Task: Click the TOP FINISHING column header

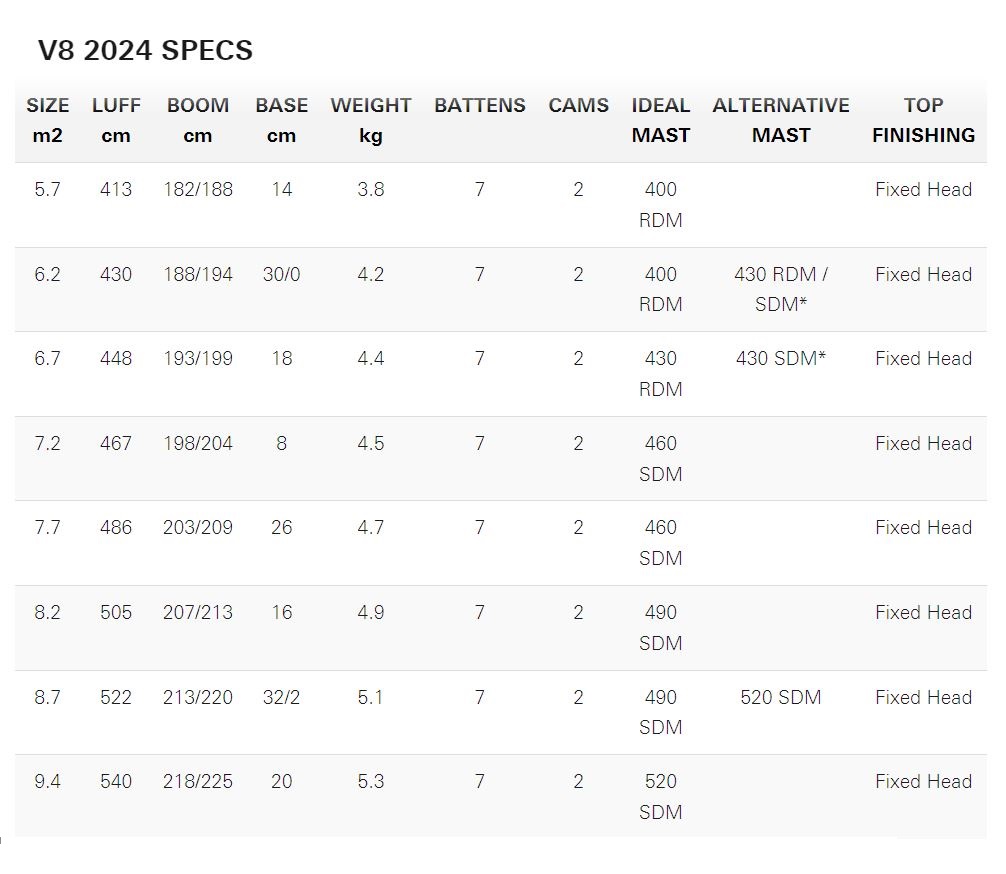Action: (923, 120)
